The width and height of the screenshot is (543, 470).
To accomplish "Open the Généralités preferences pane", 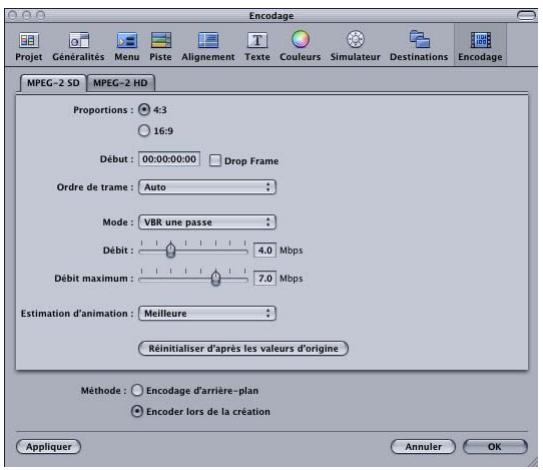I will pyautogui.click(x=78, y=46).
